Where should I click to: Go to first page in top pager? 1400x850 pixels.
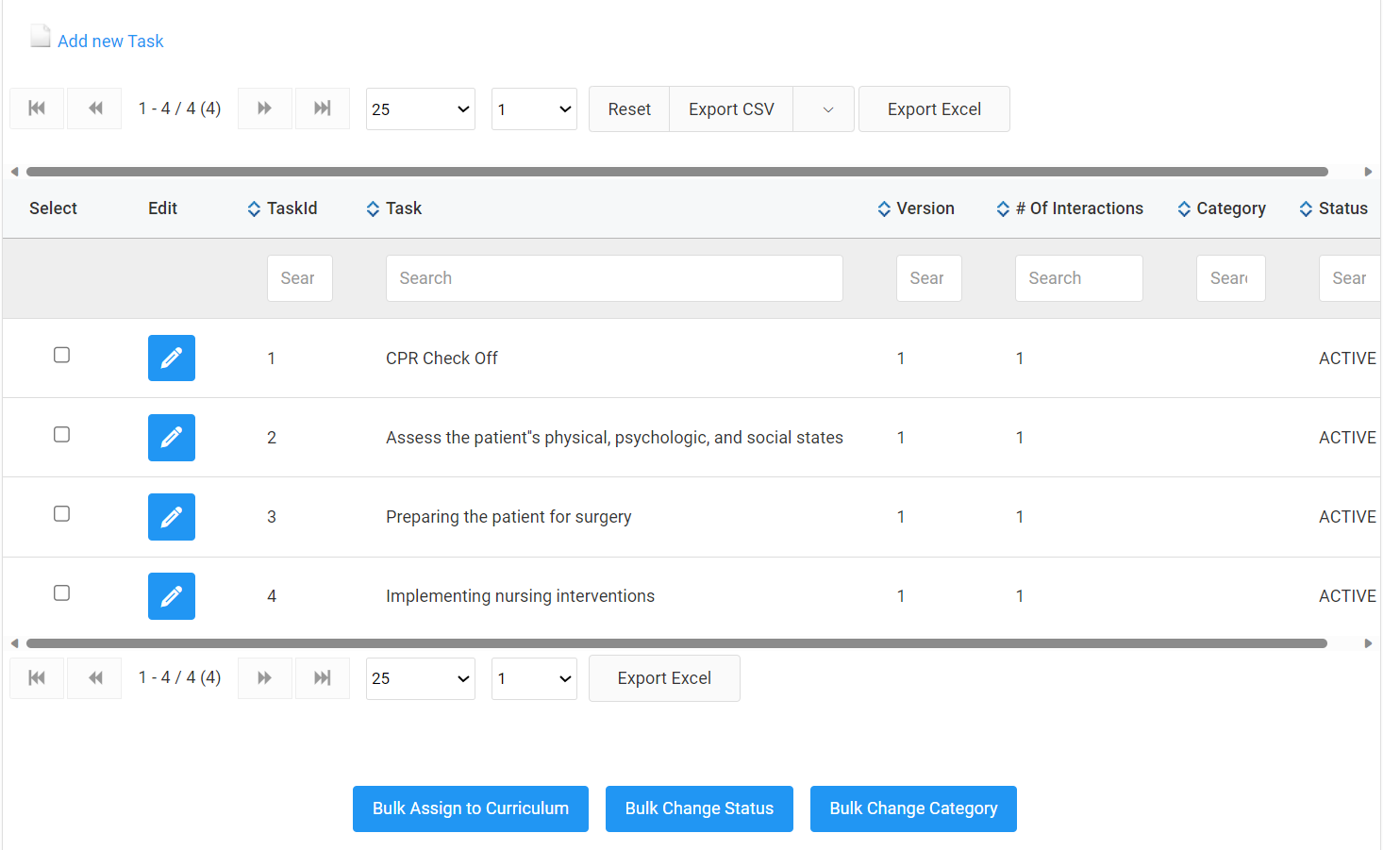37,108
